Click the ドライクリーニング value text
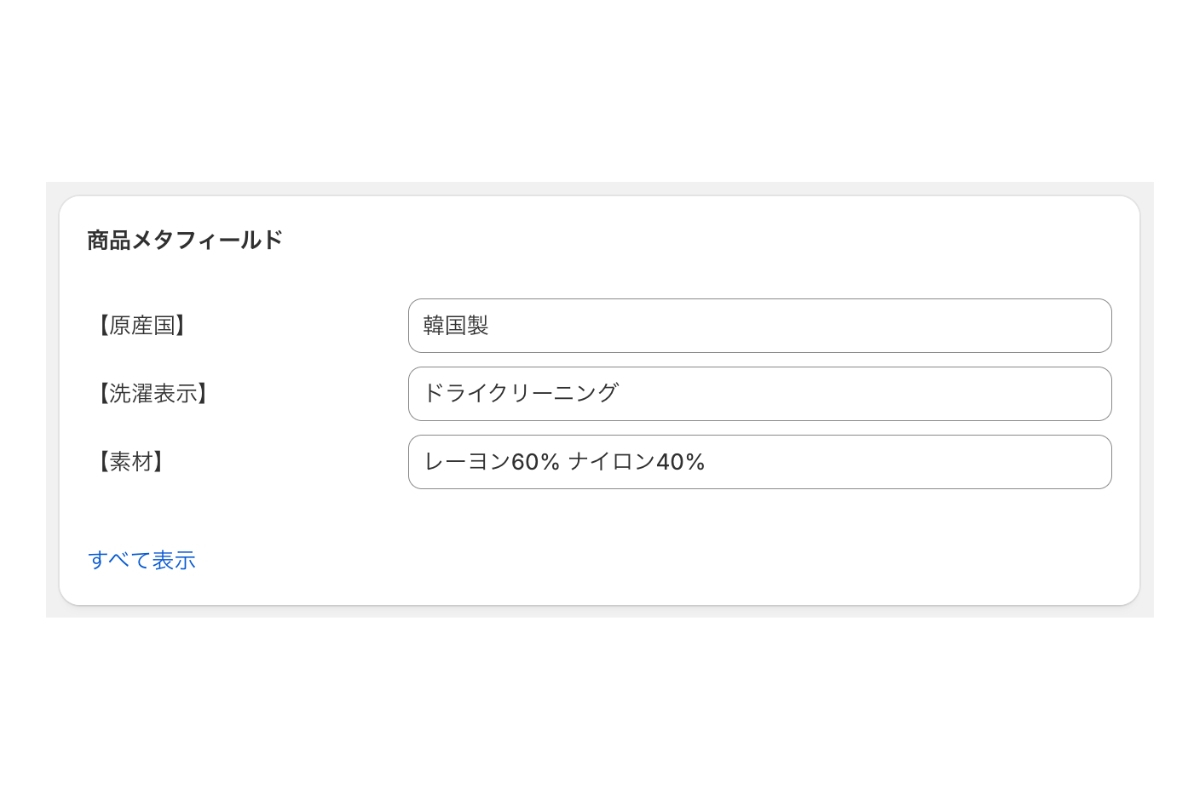This screenshot has width=1200, height=800. tap(521, 394)
